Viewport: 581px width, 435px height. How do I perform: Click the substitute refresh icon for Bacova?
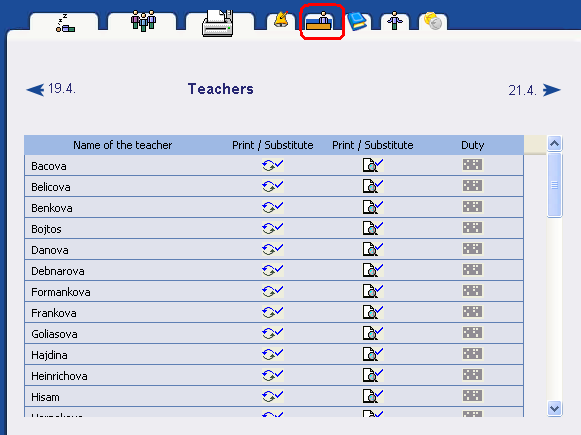click(x=273, y=165)
